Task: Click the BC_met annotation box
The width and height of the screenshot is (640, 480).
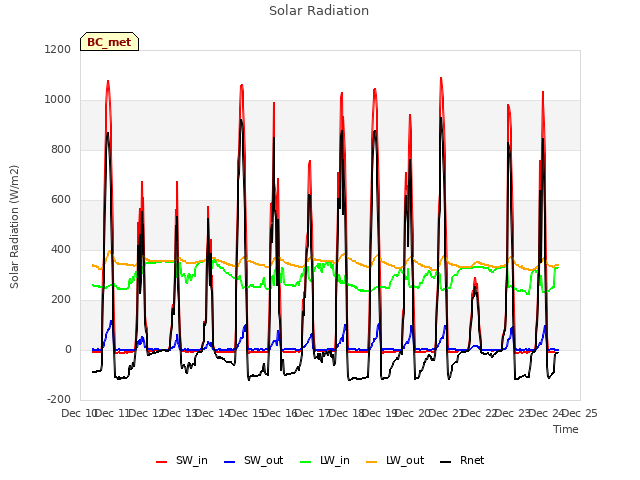Action: pyautogui.click(x=109, y=42)
